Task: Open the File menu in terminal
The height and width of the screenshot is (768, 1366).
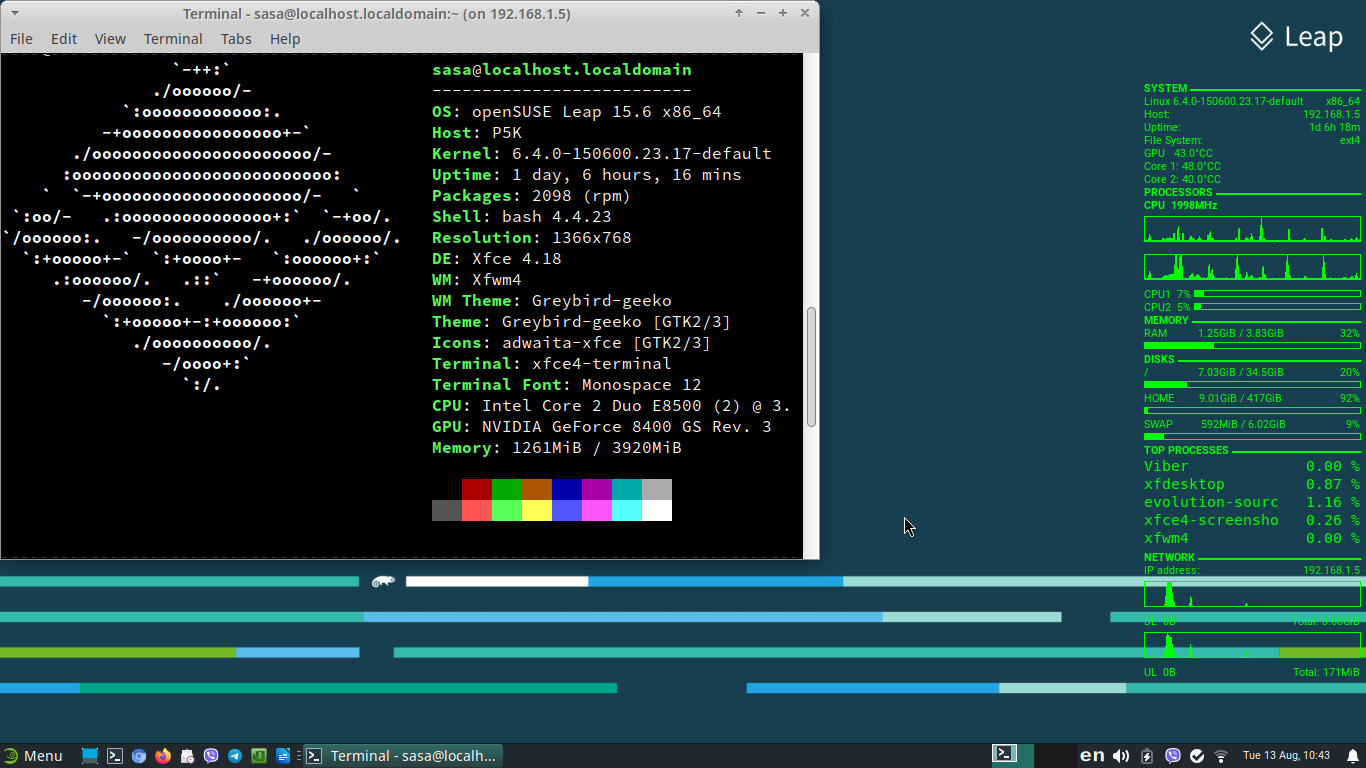Action: (21, 39)
